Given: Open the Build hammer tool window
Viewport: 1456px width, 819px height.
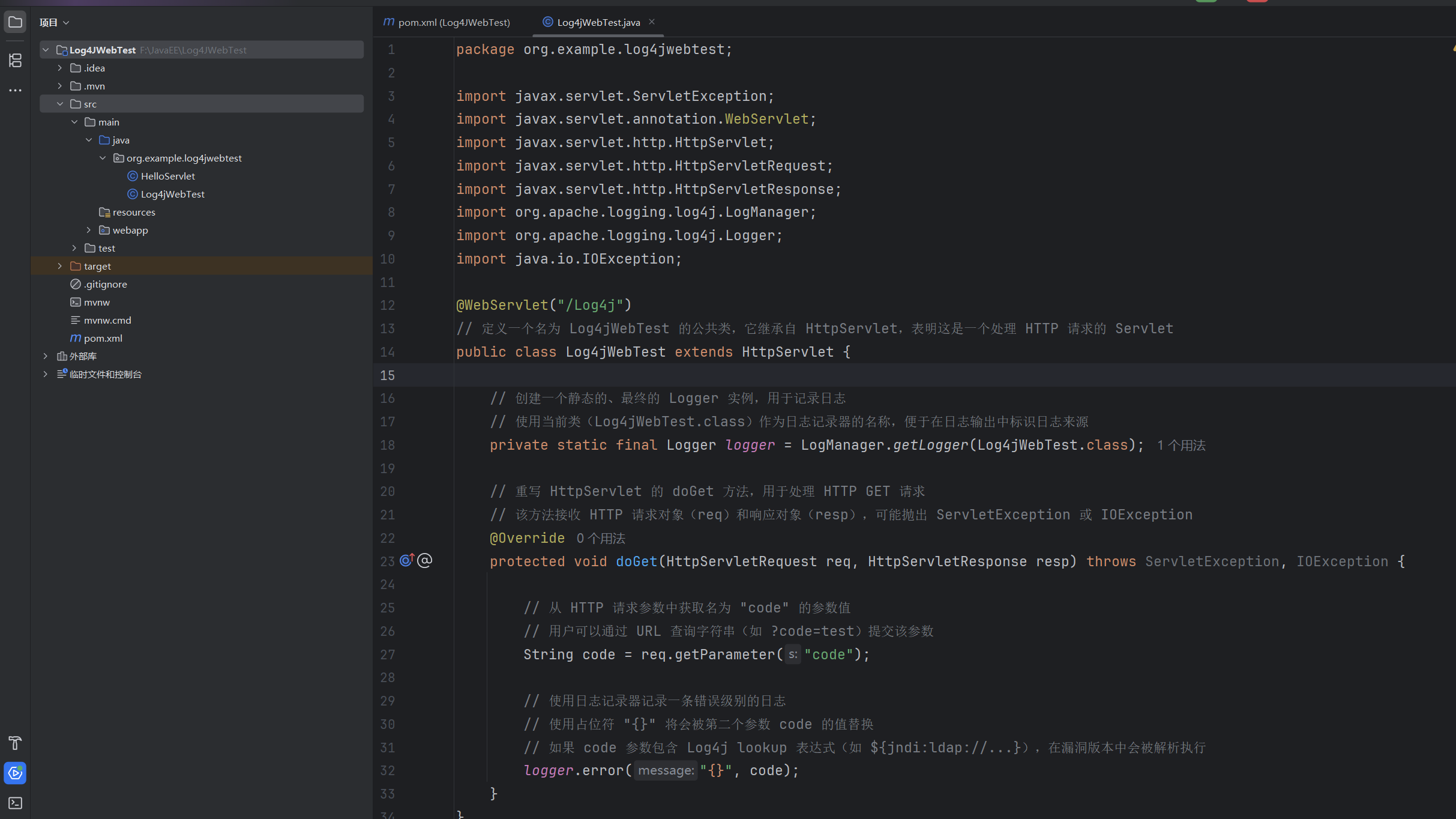Looking at the screenshot, I should tap(15, 743).
